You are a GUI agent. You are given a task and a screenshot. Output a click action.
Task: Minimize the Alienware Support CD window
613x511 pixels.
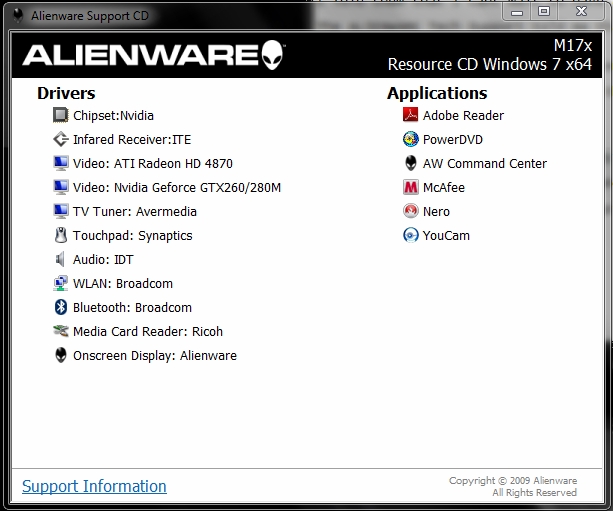pos(517,12)
